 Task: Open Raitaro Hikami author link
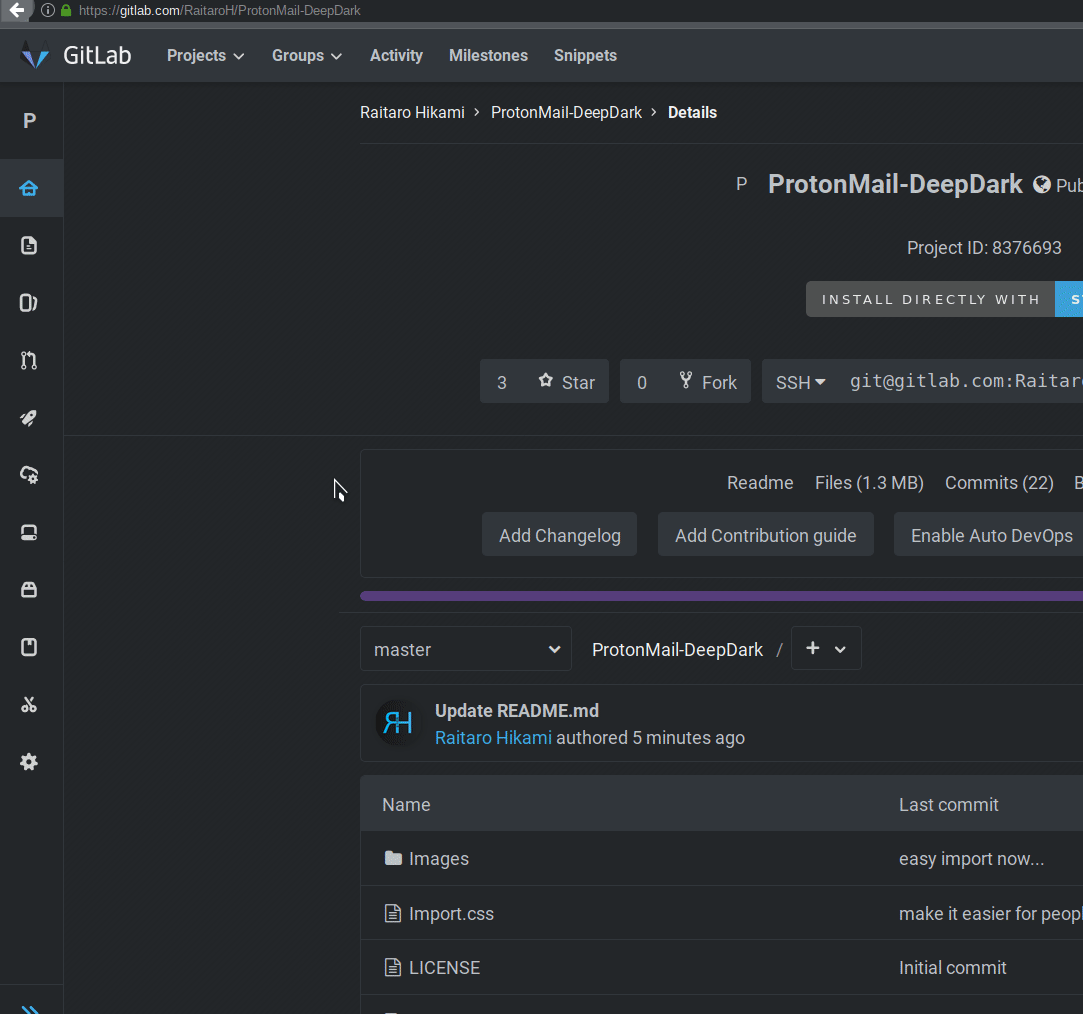493,738
